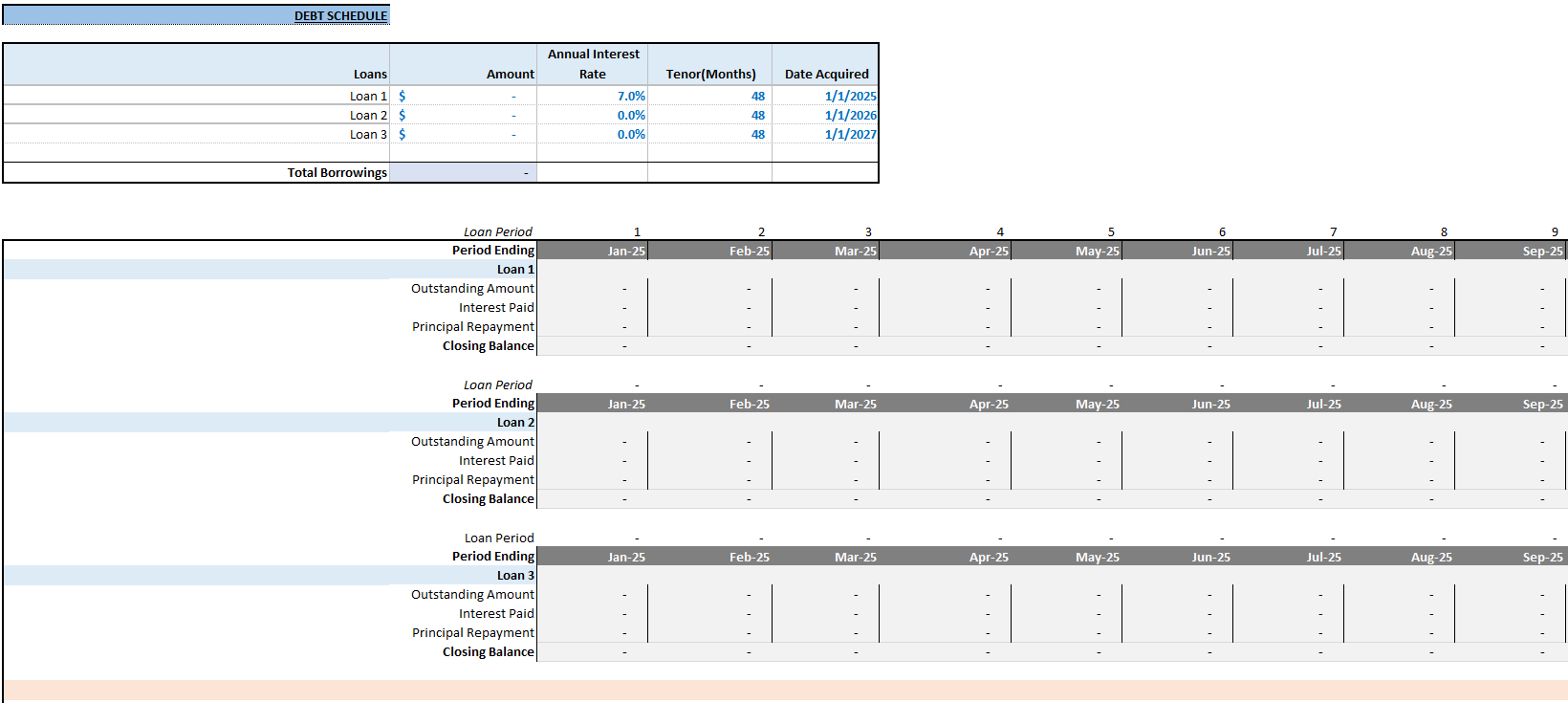The height and width of the screenshot is (703, 1568).
Task: Click Aug-25 header in Loan 3 section
Action: pos(1399,557)
